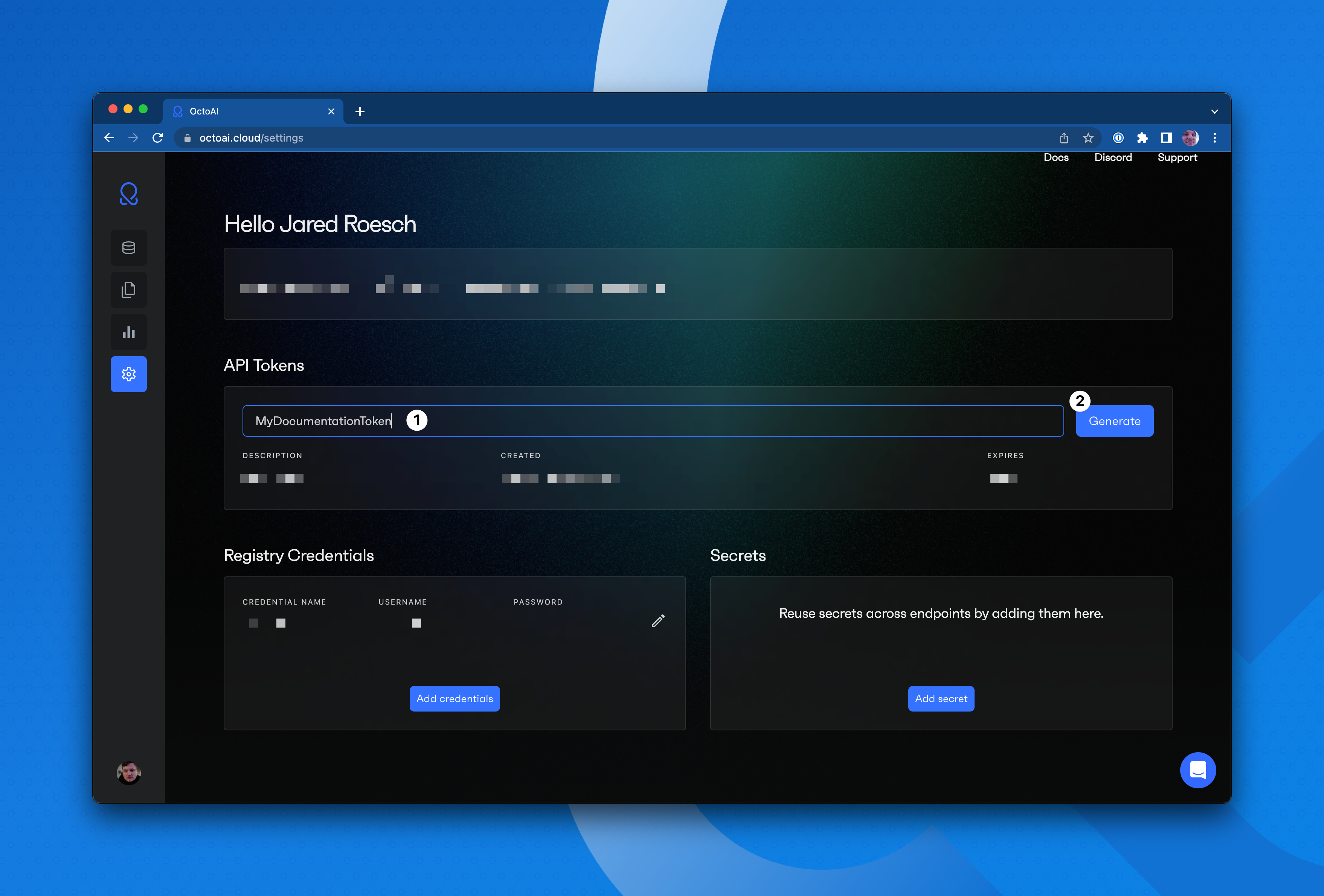Open the chat support bubble icon
The image size is (1324, 896).
tap(1197, 770)
